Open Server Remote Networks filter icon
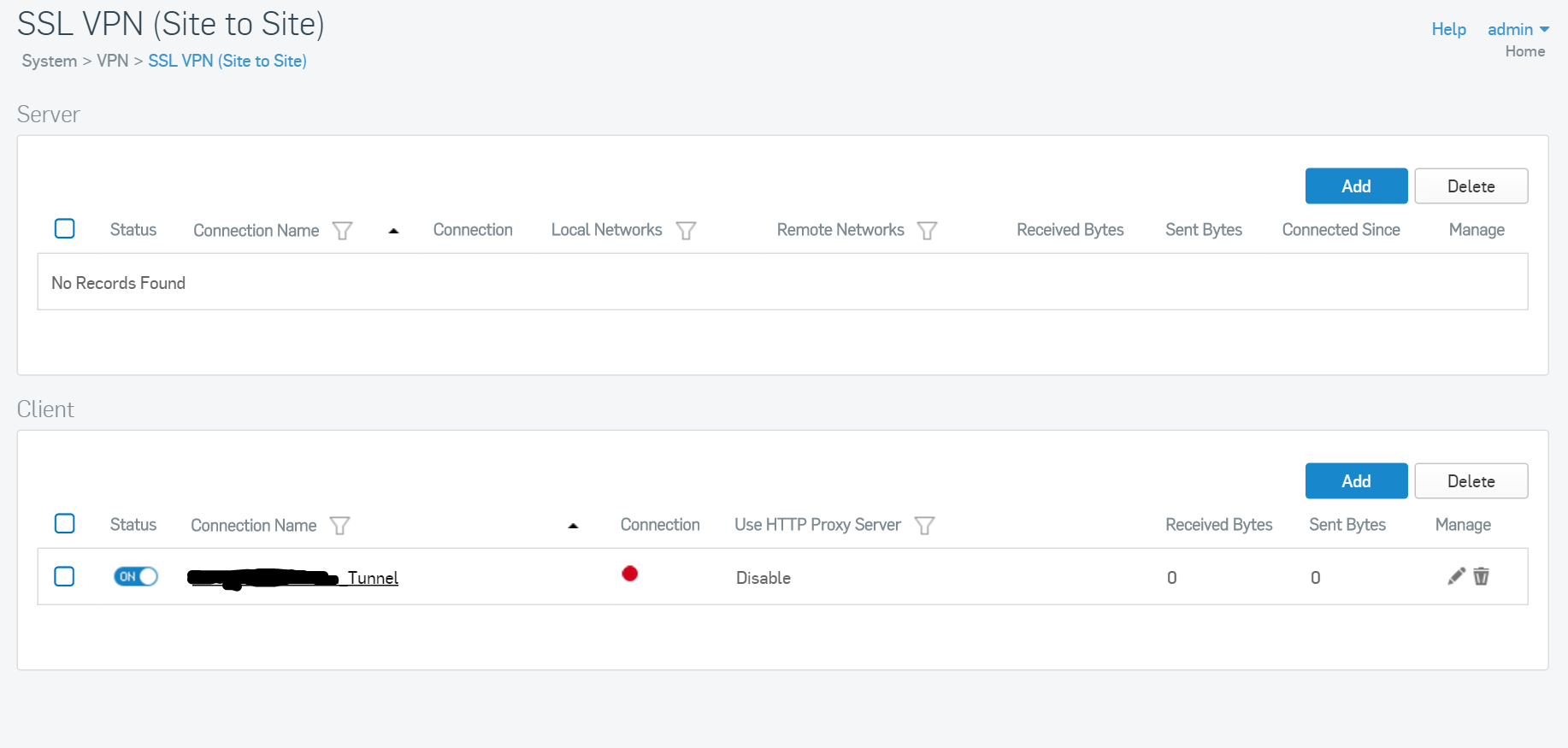 (x=927, y=231)
